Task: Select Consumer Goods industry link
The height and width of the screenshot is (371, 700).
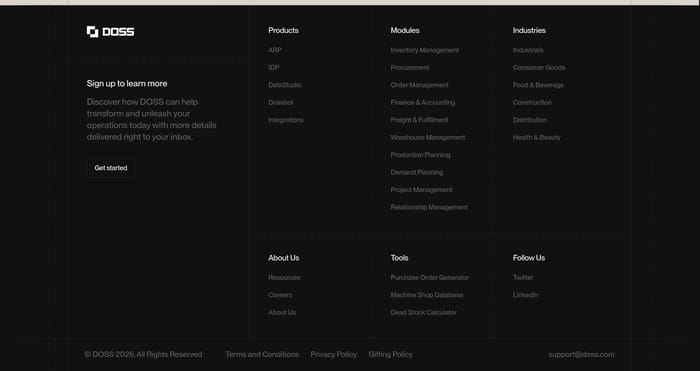Action: coord(539,68)
